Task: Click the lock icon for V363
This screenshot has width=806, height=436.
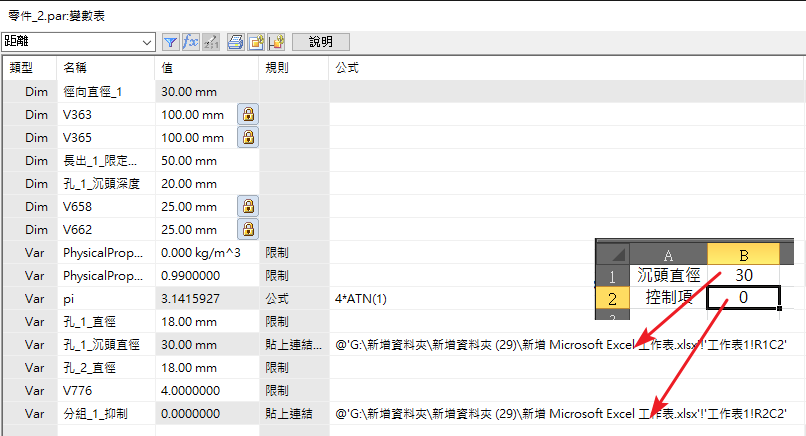Action: (248, 114)
